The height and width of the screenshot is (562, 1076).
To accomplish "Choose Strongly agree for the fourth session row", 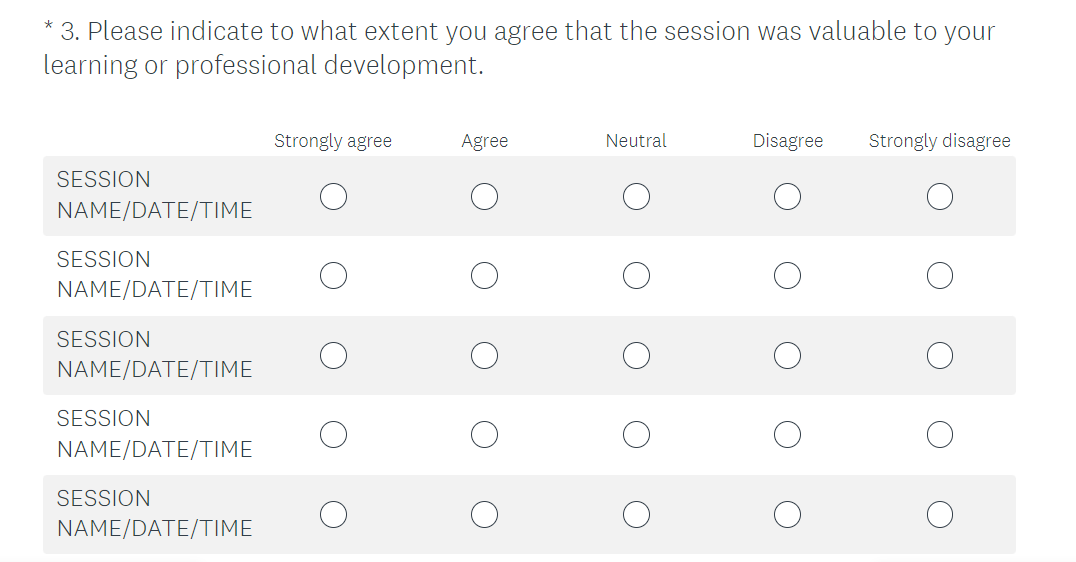I will click(333, 434).
